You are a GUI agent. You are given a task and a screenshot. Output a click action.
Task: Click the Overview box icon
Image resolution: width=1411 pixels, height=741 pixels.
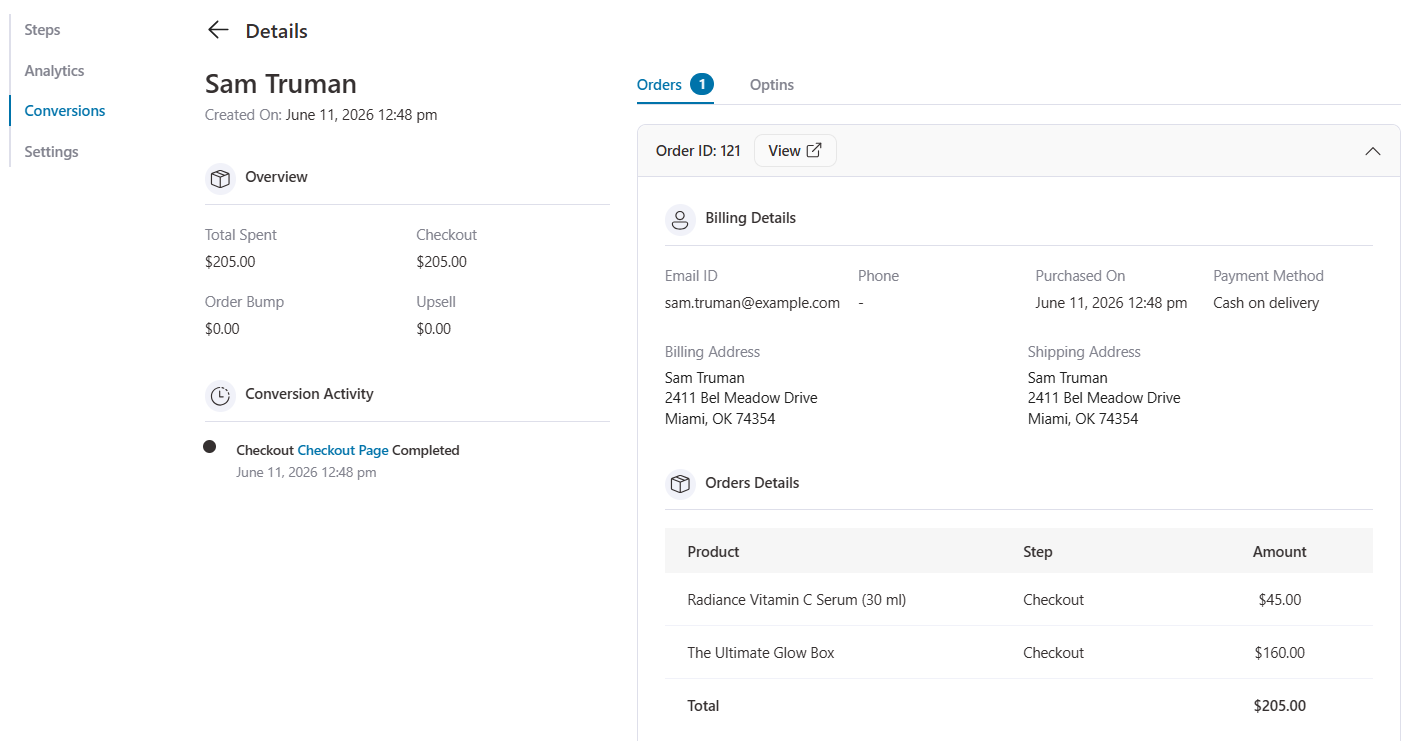tap(220, 178)
